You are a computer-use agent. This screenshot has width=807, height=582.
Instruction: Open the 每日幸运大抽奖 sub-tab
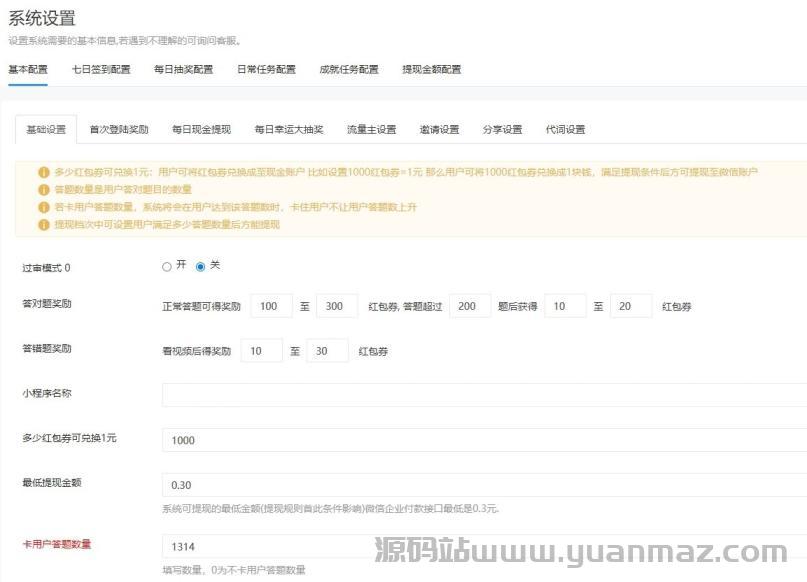289,130
